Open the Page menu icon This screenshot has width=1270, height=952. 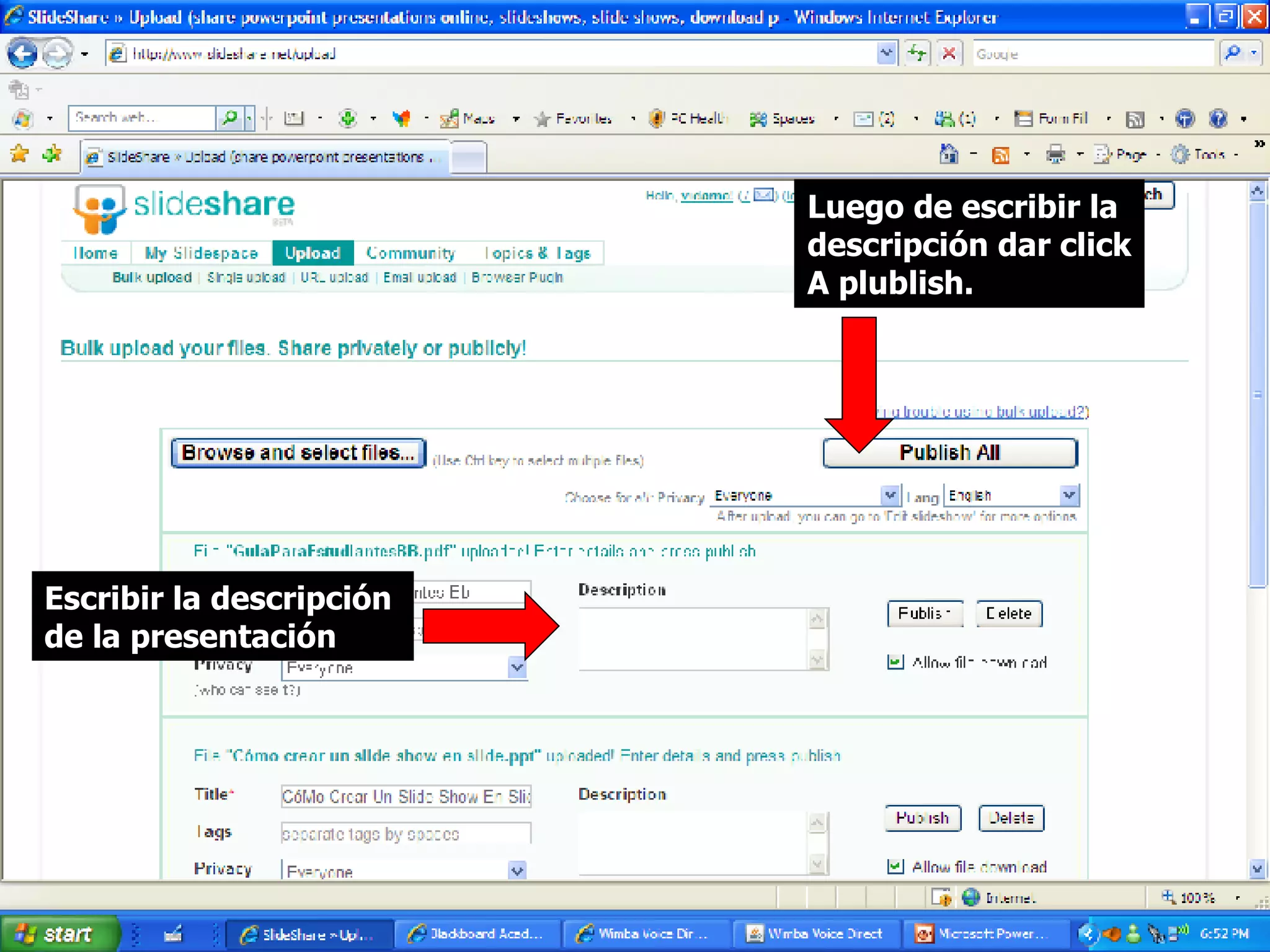(1102, 154)
